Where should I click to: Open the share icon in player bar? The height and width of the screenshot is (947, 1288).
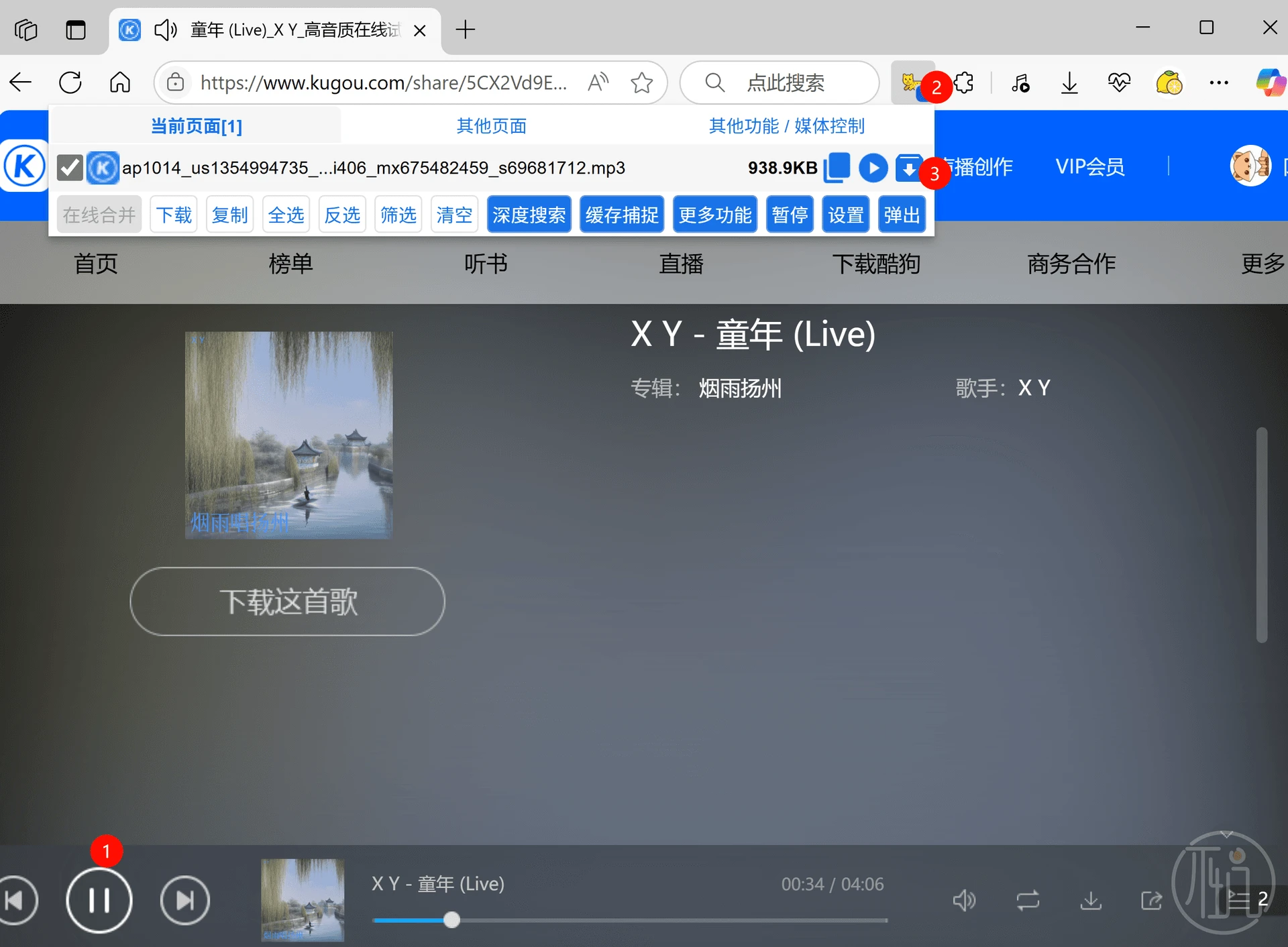coord(1152,900)
